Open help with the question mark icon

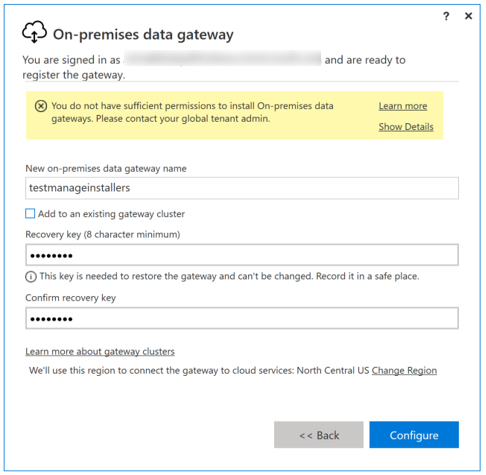pos(446,16)
